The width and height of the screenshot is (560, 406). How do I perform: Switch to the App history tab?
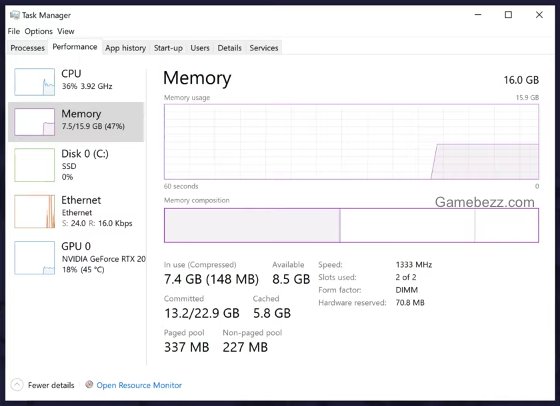(125, 48)
